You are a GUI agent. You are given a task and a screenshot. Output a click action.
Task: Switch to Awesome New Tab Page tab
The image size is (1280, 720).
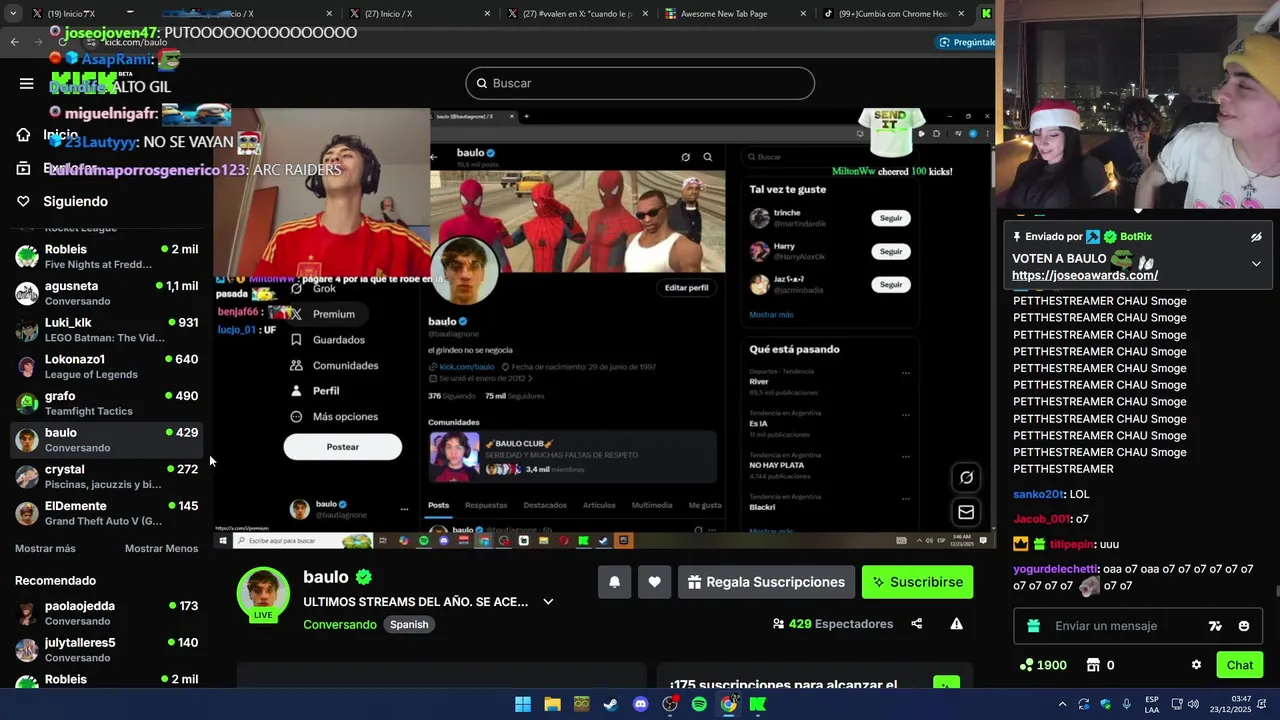coord(734,14)
